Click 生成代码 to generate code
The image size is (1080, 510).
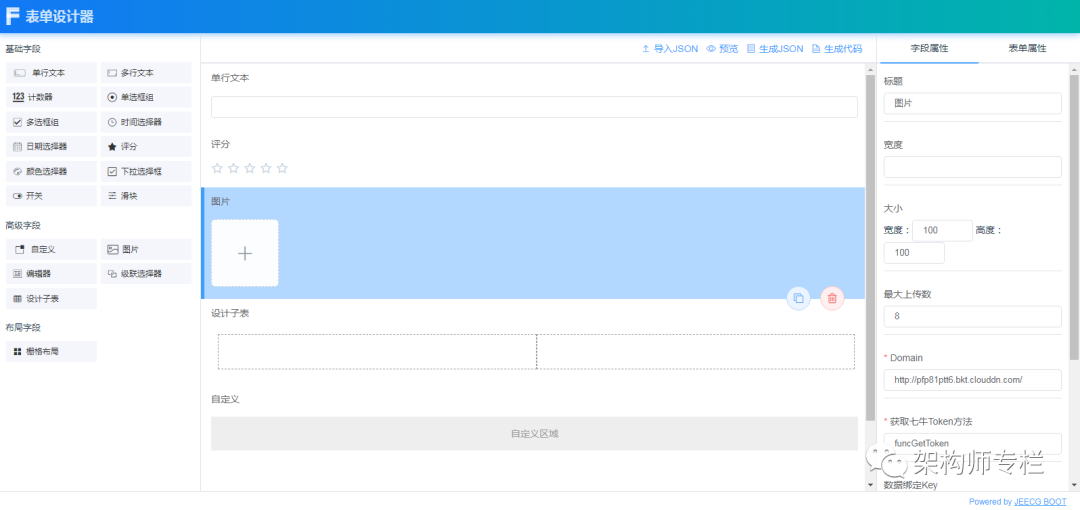837,49
